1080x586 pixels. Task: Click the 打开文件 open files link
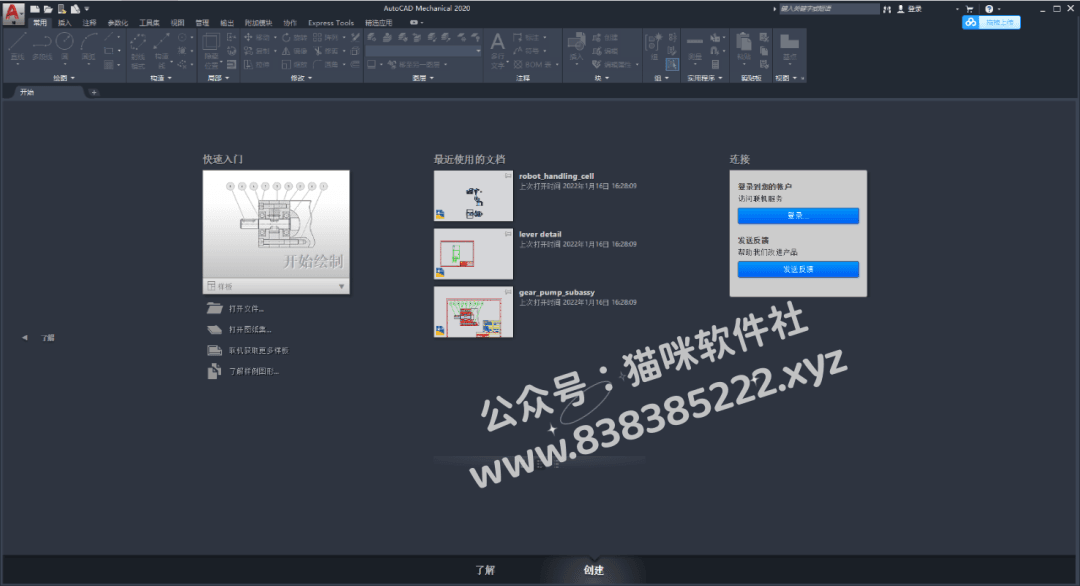235,308
